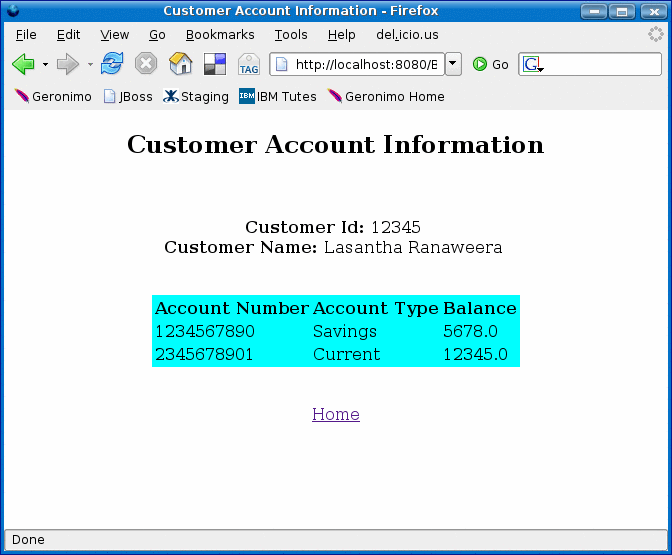Click the page icon in address bar

[282, 64]
